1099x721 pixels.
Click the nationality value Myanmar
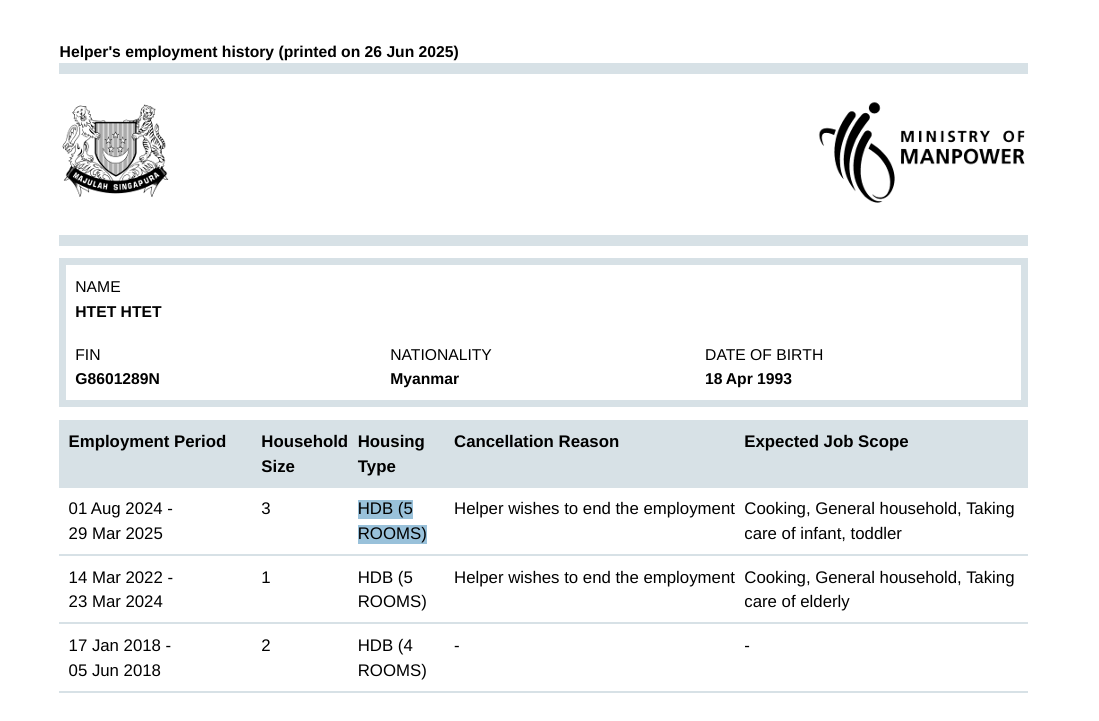pos(424,379)
